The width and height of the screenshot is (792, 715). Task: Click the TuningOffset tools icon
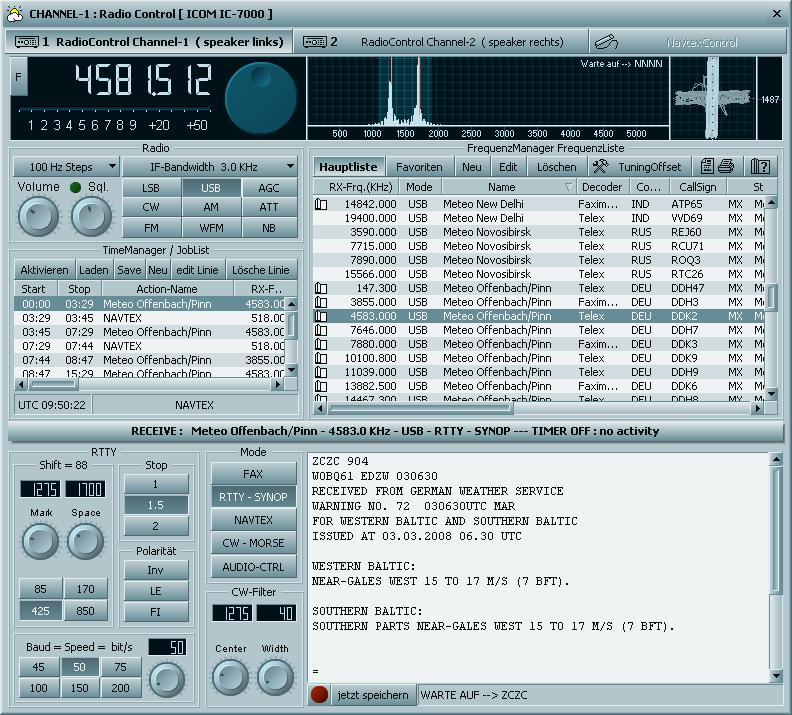click(x=601, y=167)
